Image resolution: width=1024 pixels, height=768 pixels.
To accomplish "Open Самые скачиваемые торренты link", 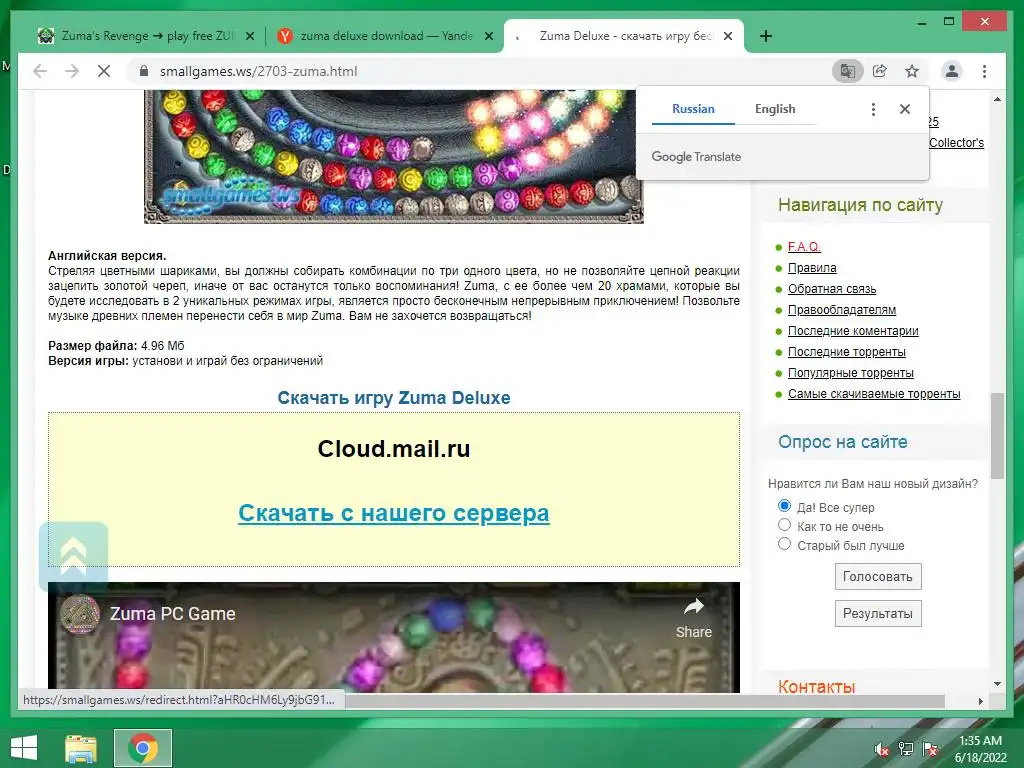I will [x=874, y=393].
